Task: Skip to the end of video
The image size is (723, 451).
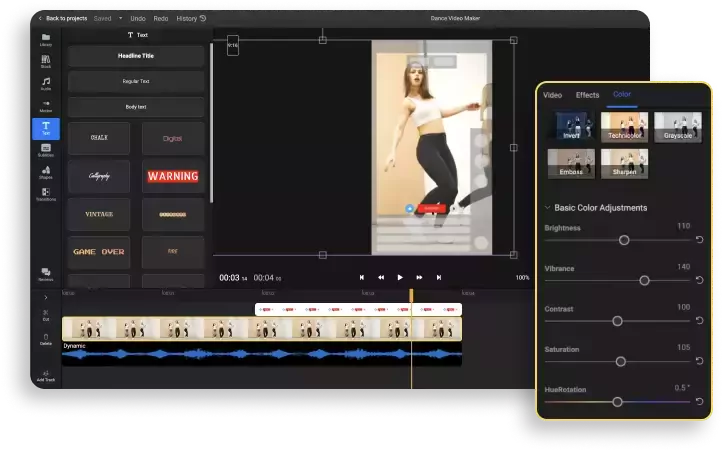Action: coord(439,278)
